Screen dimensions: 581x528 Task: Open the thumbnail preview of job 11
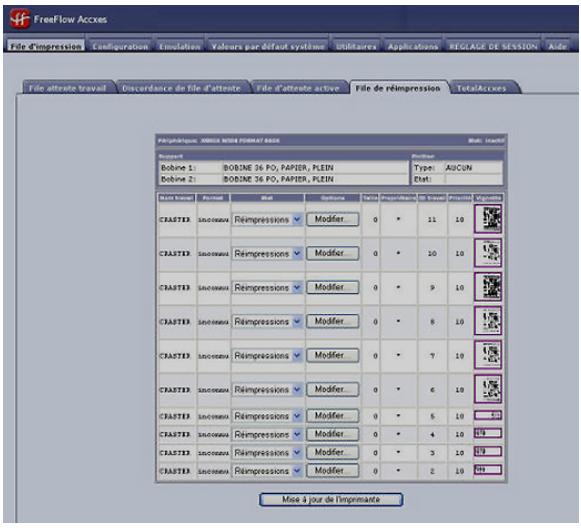click(x=488, y=219)
